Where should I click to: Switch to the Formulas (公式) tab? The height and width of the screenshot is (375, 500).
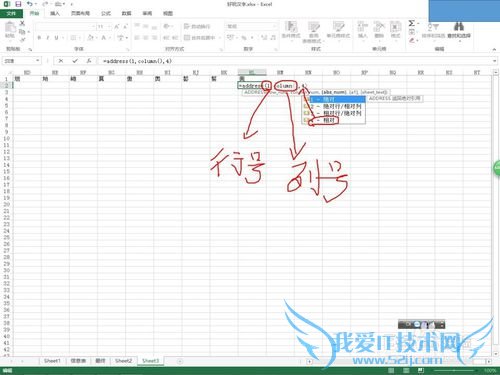pos(106,13)
